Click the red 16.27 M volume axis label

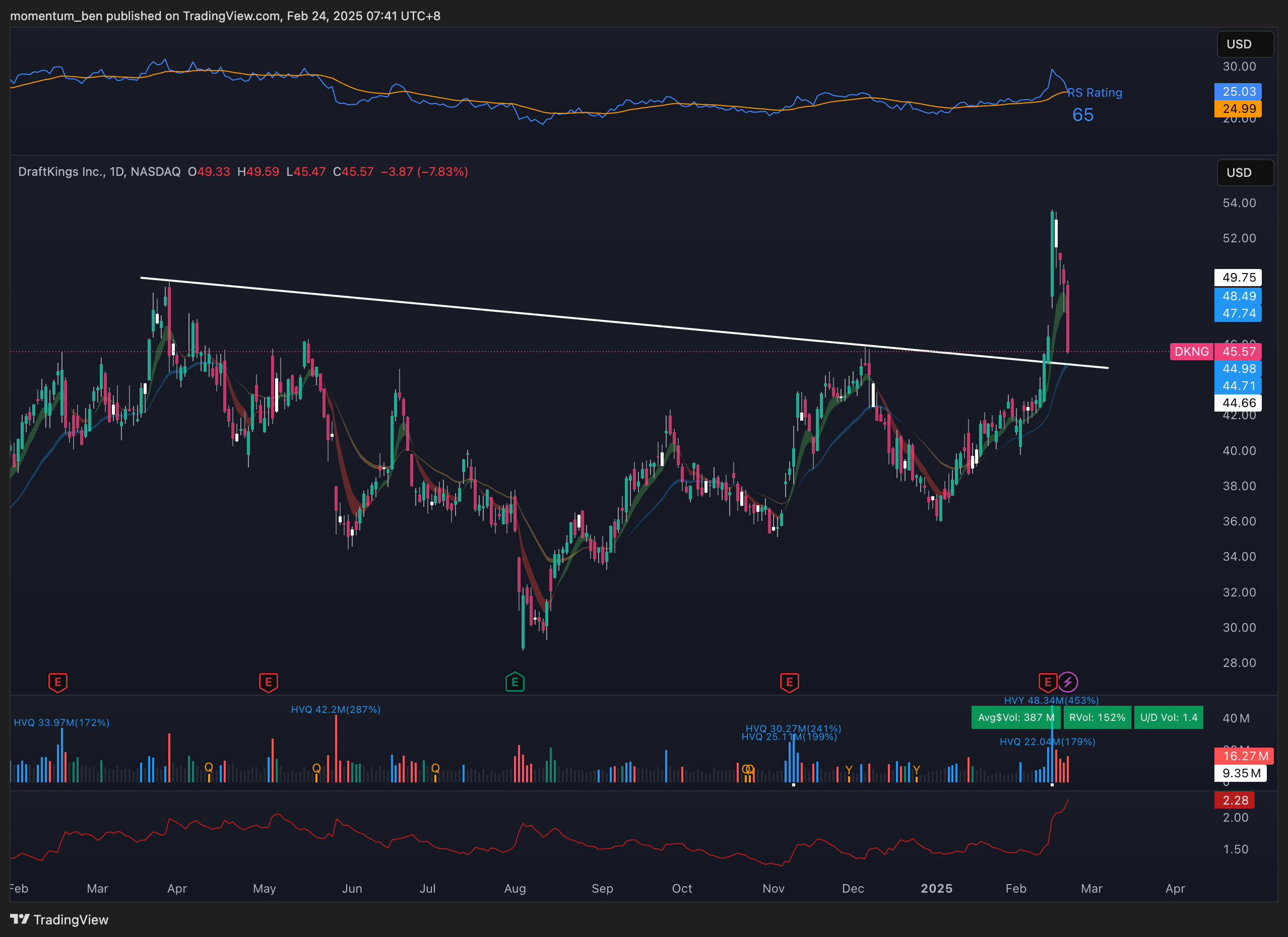[x=1243, y=756]
